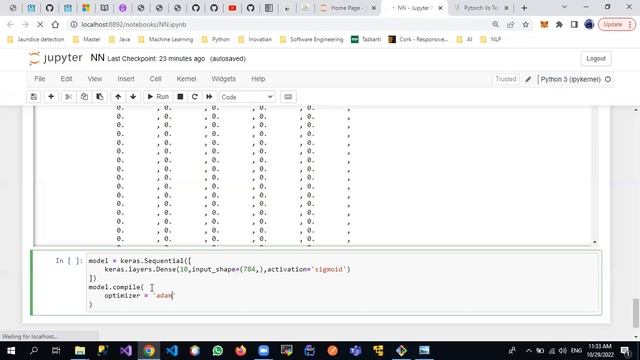
Task: Open the Help menu
Action: tap(258, 79)
